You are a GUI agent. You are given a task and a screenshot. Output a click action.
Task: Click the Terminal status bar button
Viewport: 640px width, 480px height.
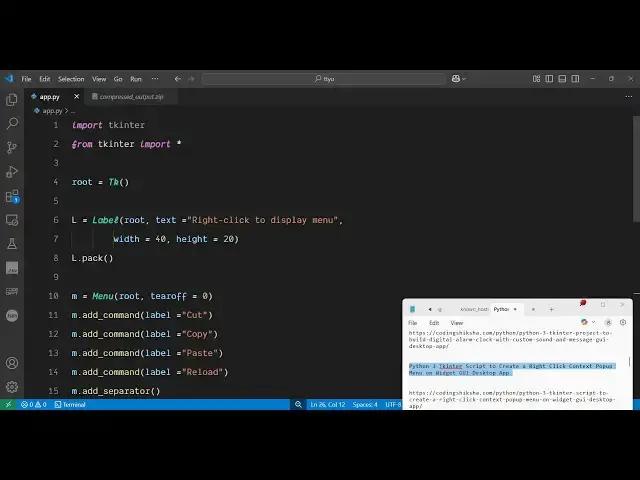[x=70, y=404]
